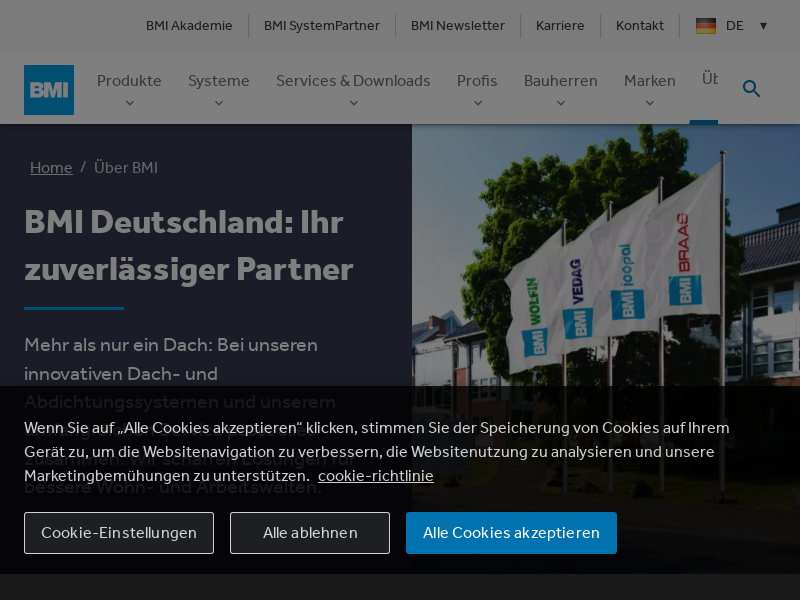Open the DE language selector arrow
Viewport: 800px width, 600px height.
pos(763,26)
